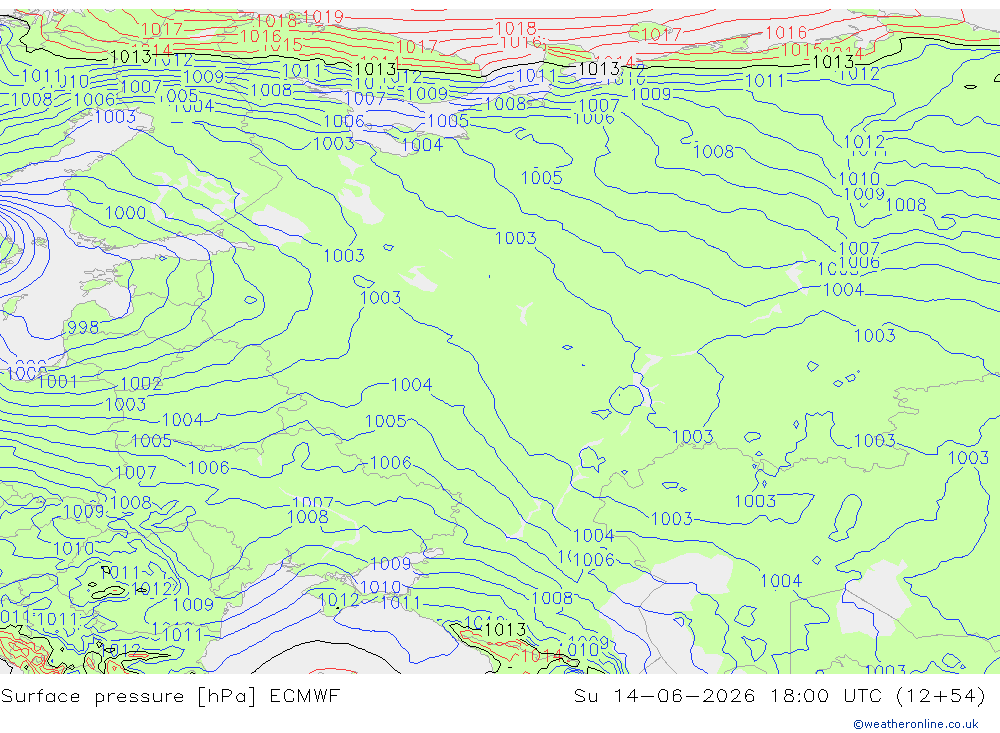Click the blue 1001 isobar label

(x=57, y=381)
